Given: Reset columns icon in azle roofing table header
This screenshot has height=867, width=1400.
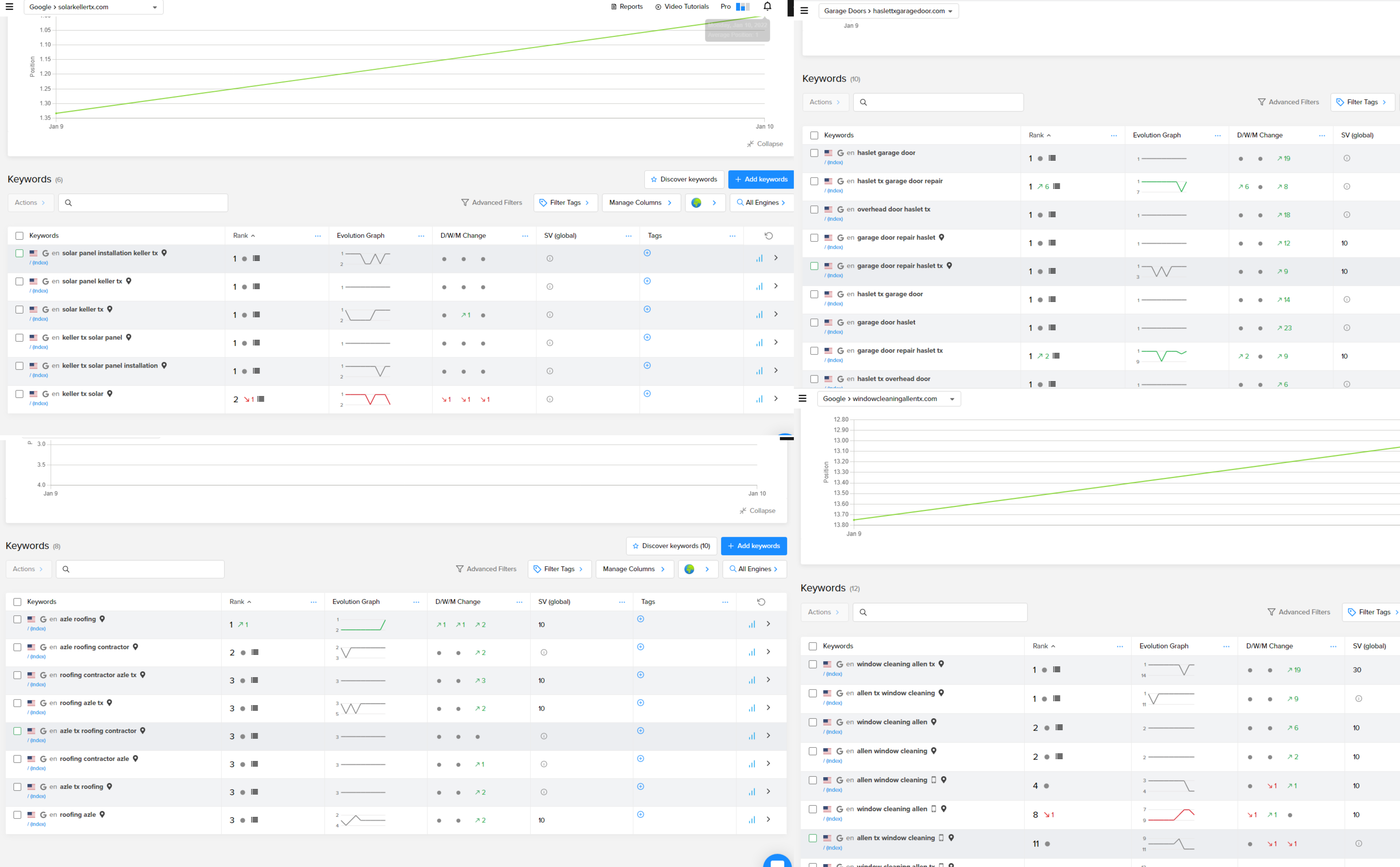Looking at the screenshot, I should pos(761,602).
